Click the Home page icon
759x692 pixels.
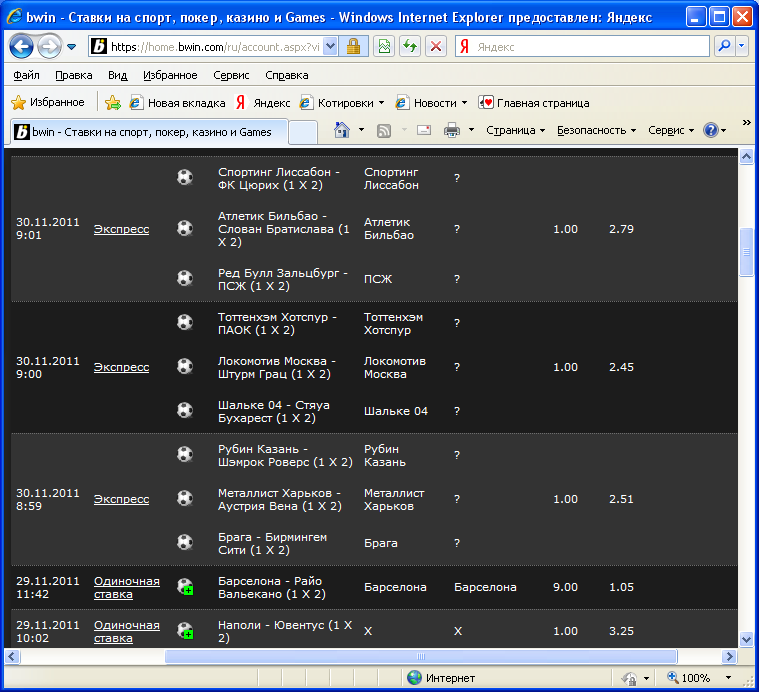342,130
